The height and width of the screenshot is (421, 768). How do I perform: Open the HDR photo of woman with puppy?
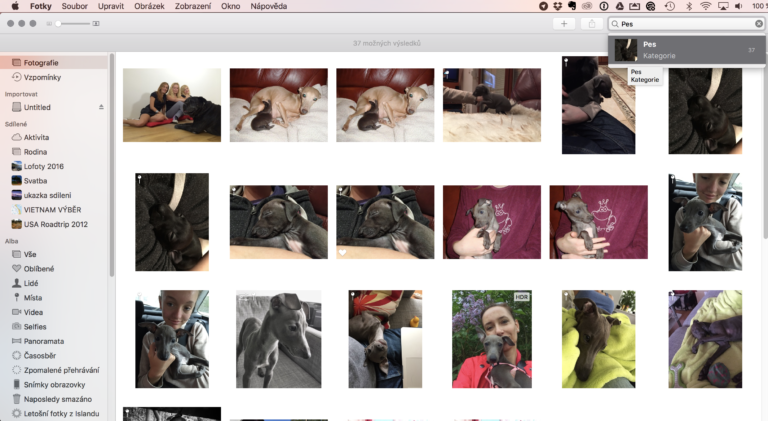point(491,339)
